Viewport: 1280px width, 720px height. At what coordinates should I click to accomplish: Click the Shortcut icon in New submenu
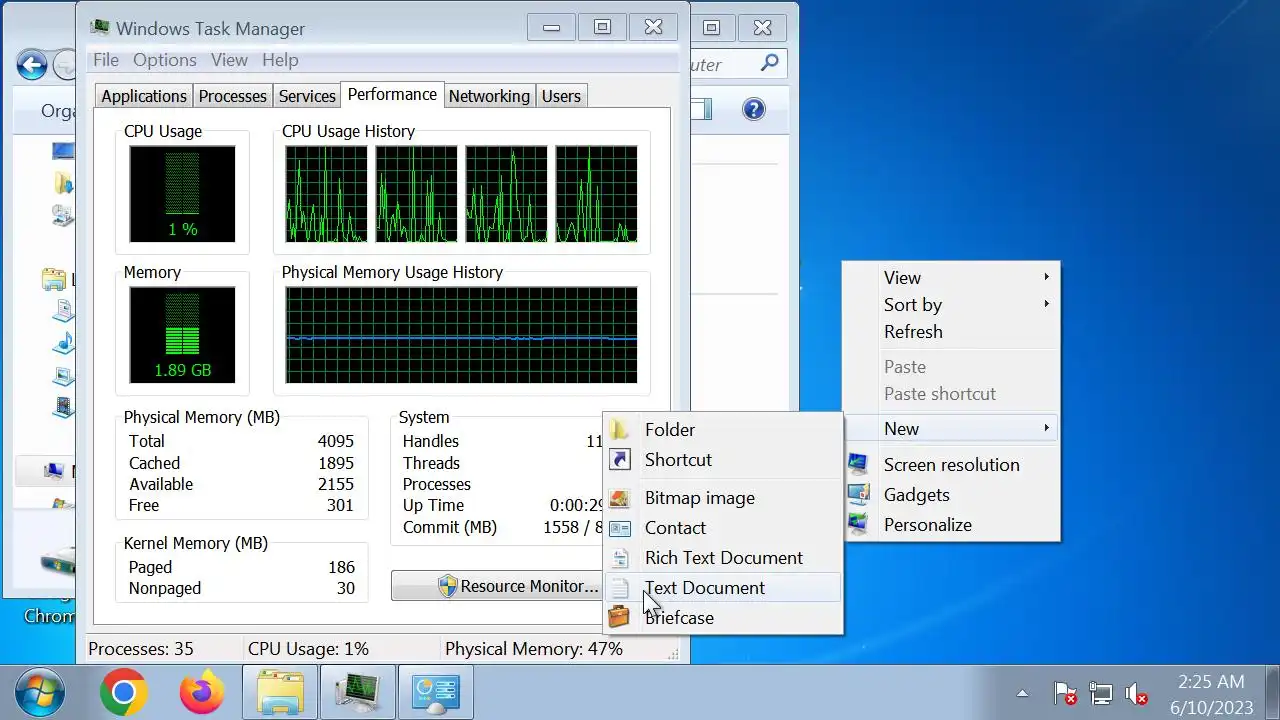pyautogui.click(x=620, y=459)
